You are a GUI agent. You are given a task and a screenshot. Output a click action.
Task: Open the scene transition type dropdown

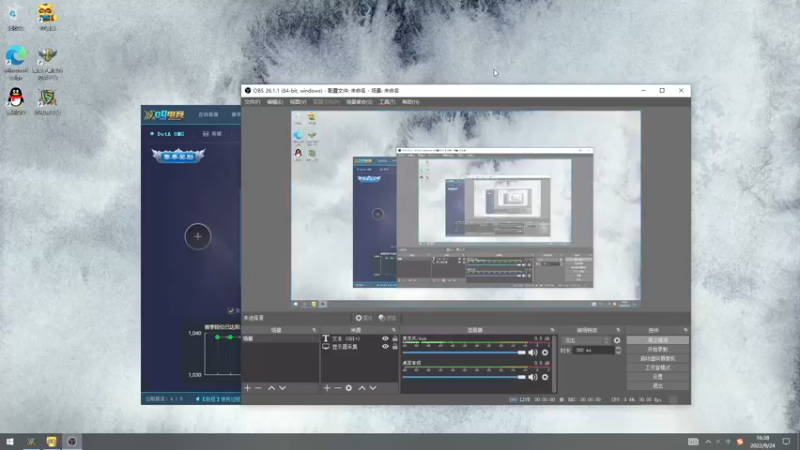[x=586, y=340]
